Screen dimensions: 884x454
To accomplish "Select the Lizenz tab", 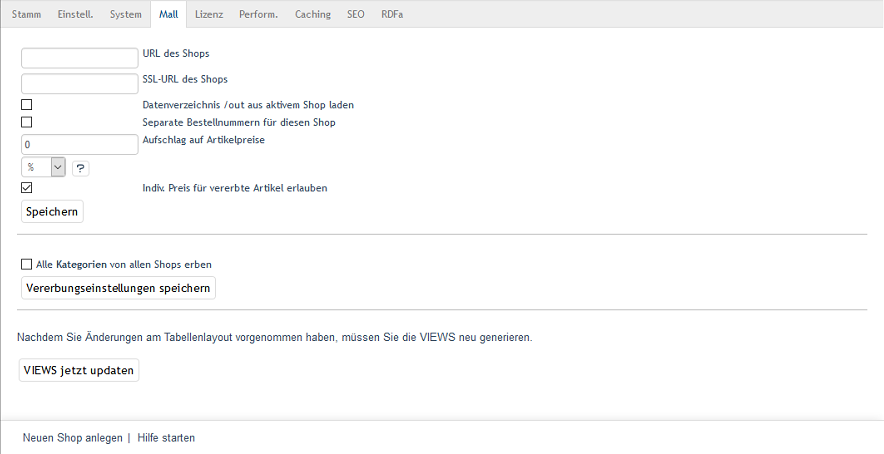I will click(209, 15).
